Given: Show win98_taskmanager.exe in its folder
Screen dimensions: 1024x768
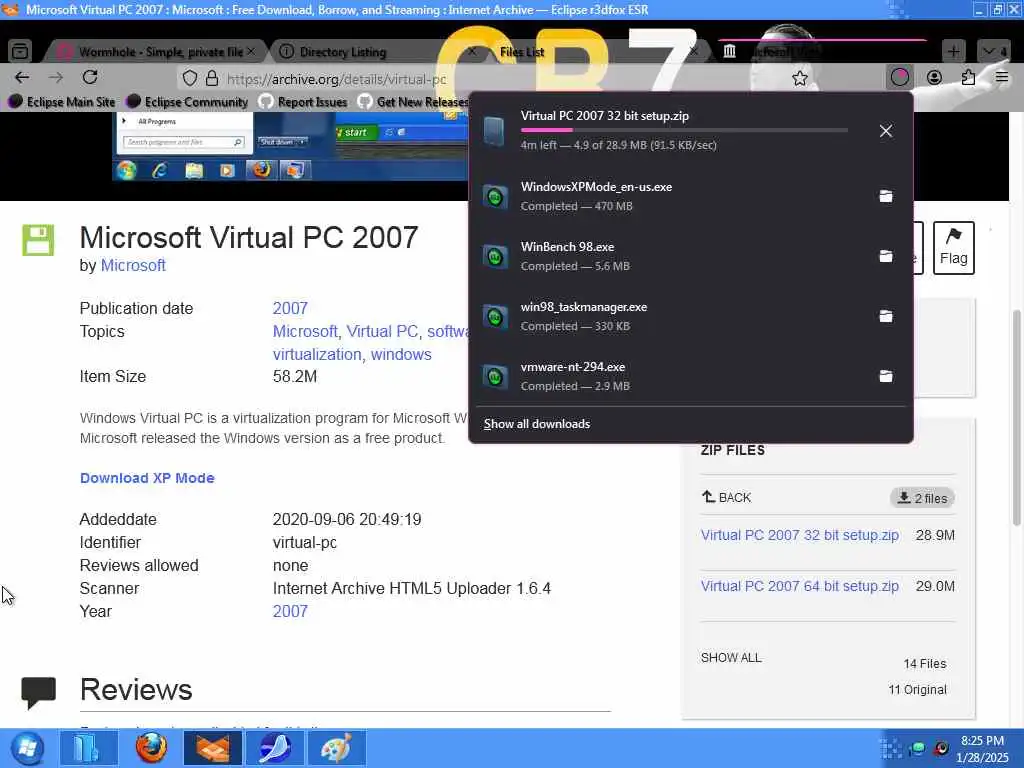Looking at the screenshot, I should tap(886, 316).
